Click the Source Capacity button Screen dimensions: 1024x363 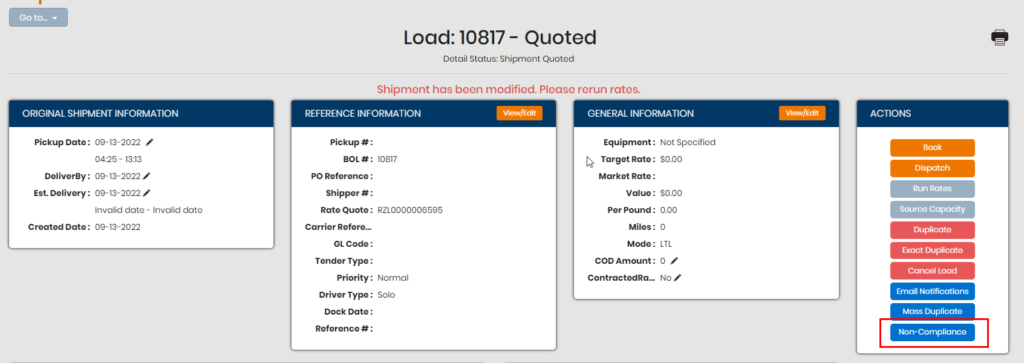pyautogui.click(x=932, y=209)
